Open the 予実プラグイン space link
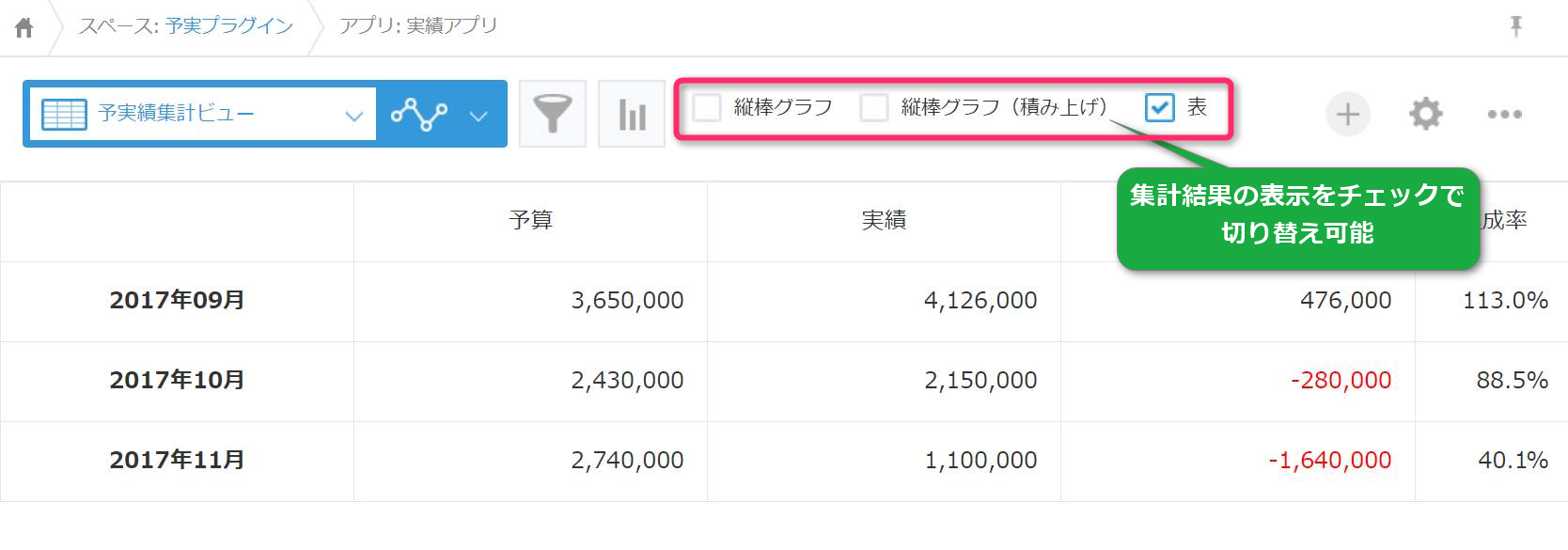 (x=228, y=25)
